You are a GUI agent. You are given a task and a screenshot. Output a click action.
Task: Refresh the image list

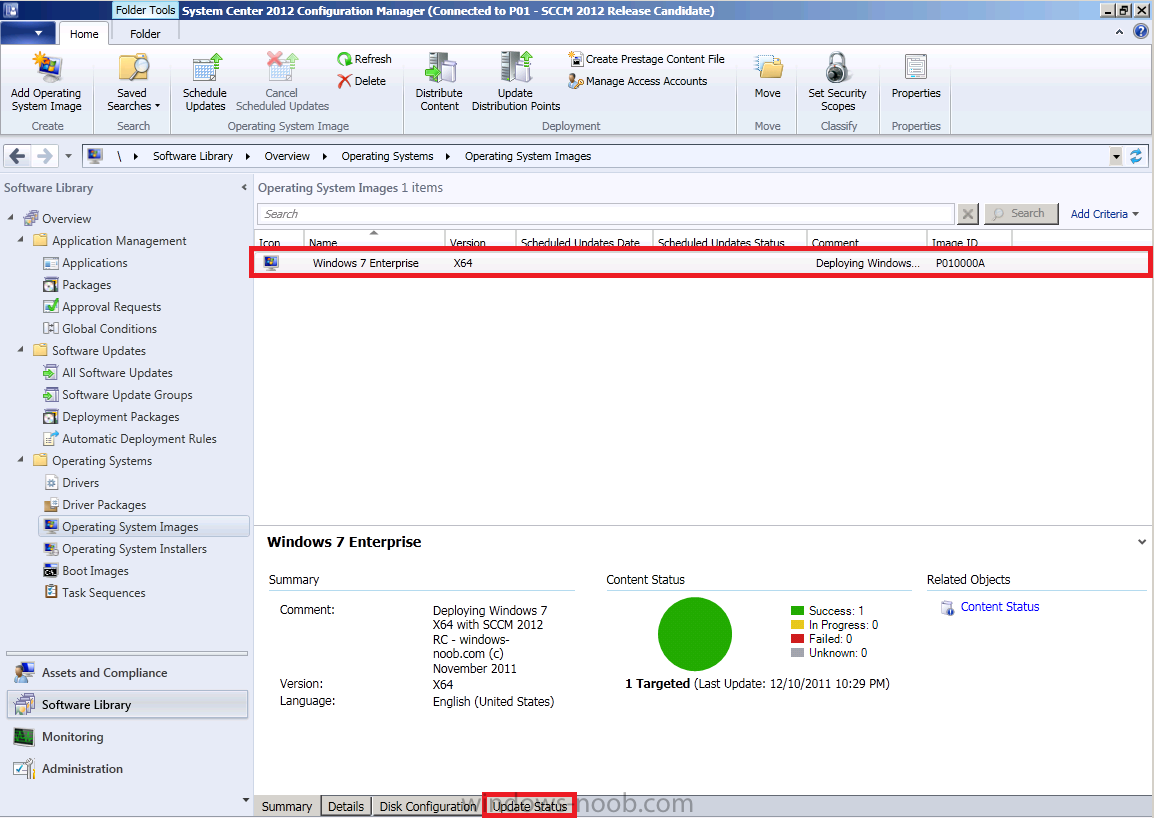coord(364,59)
